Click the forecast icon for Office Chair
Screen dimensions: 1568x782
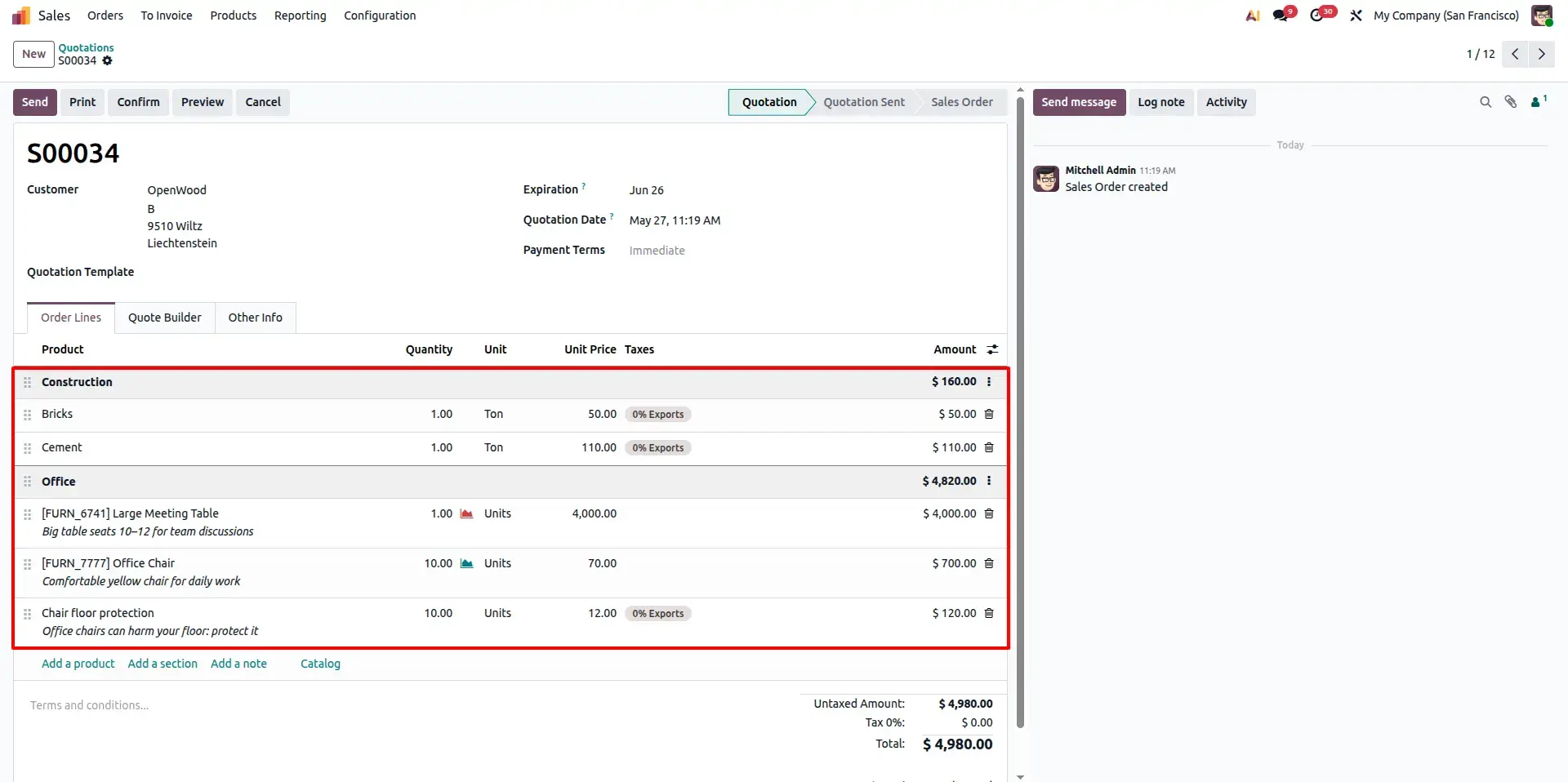click(x=467, y=563)
